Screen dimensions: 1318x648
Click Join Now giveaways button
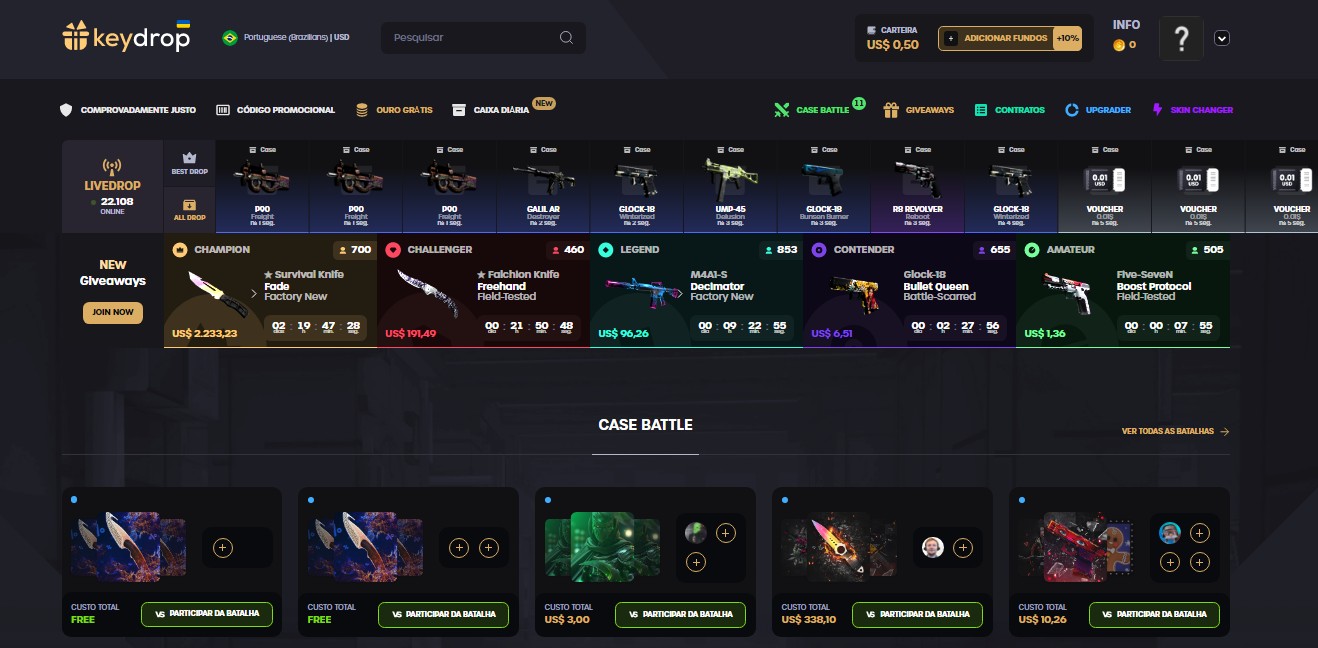pos(113,312)
